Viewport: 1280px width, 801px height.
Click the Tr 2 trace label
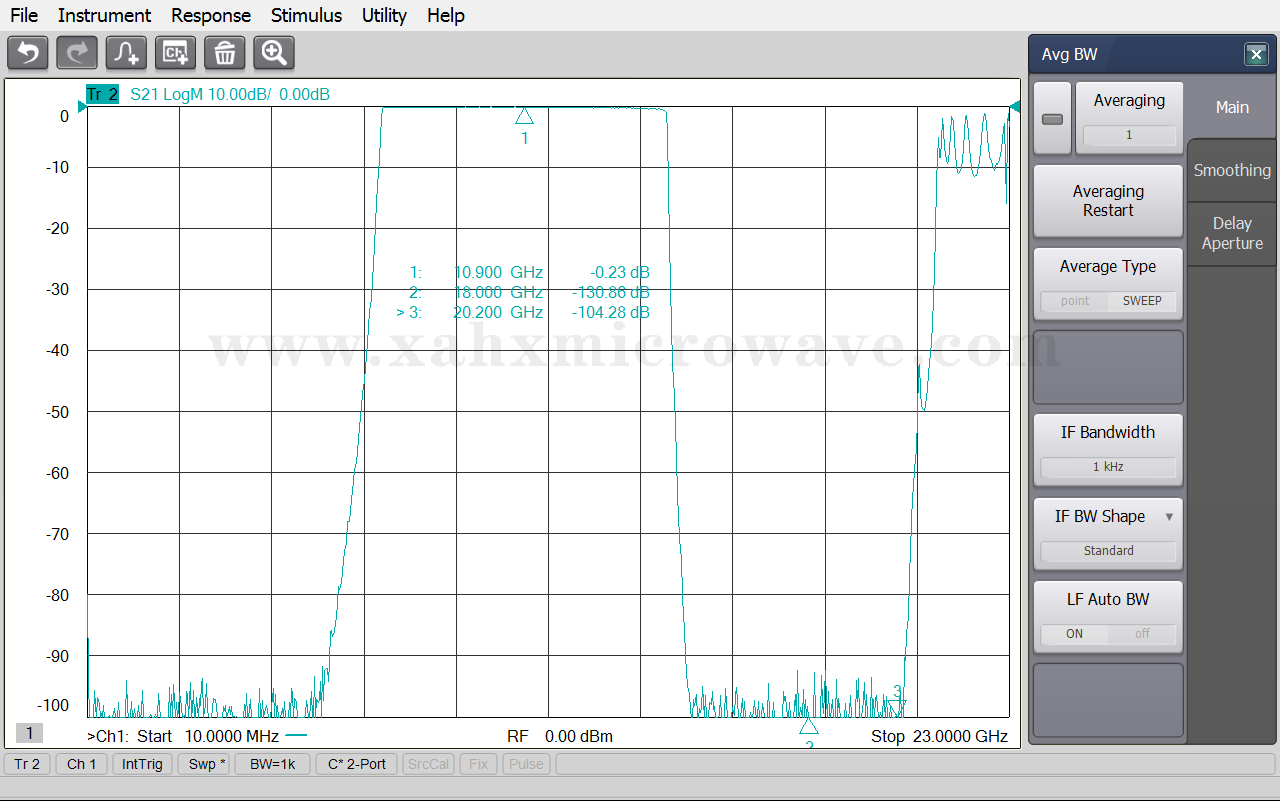point(102,95)
